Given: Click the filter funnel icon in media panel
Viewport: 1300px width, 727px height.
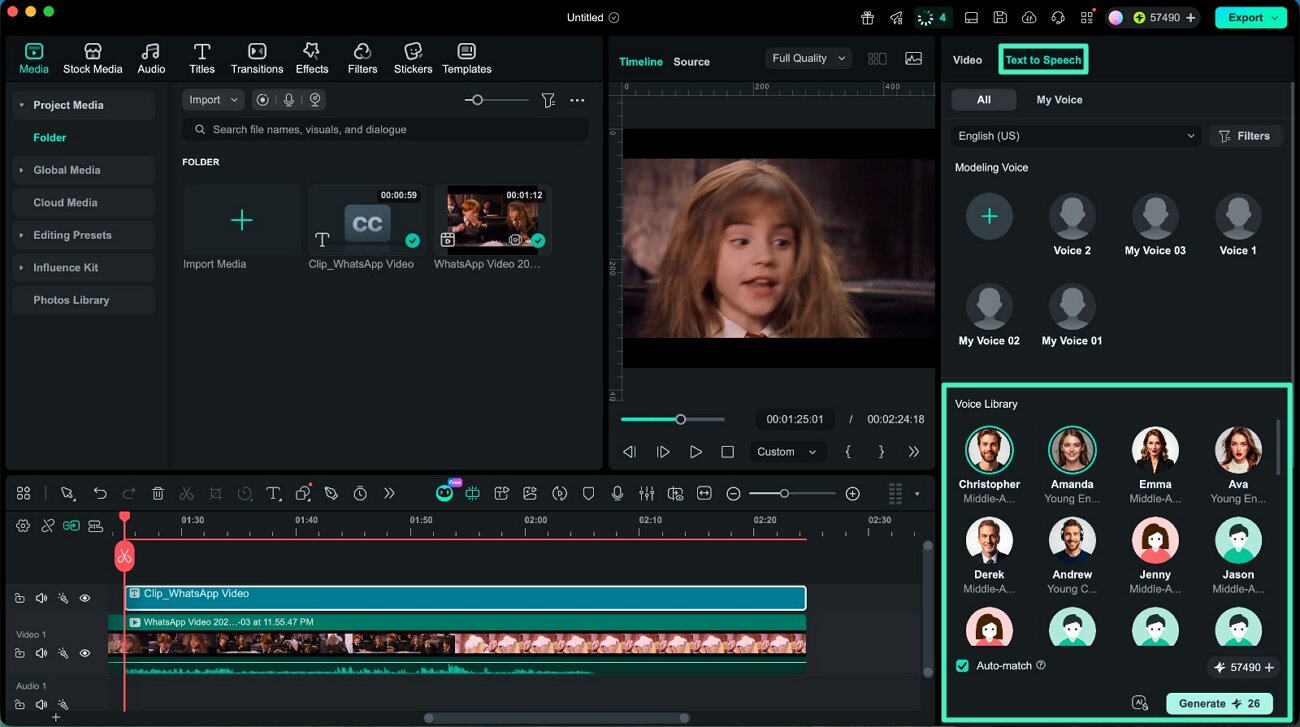Looking at the screenshot, I should pos(548,100).
